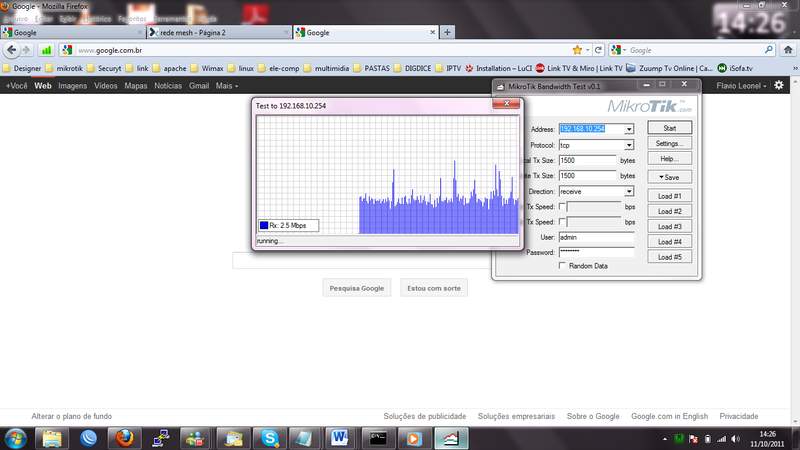Toggle the Local Tx Speed checkbox

point(562,207)
